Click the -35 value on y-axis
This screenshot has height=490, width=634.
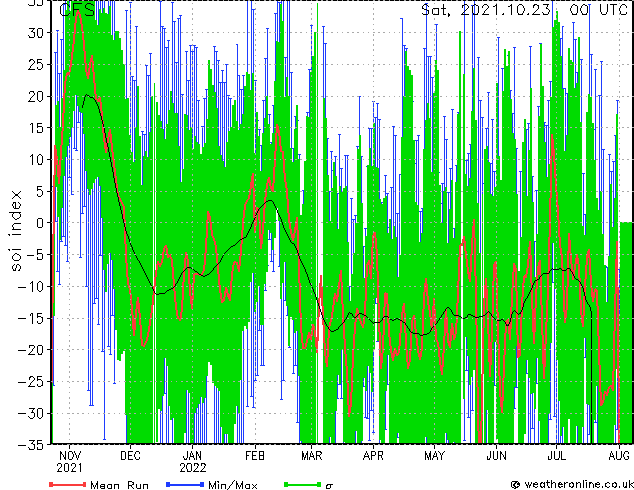(32, 445)
